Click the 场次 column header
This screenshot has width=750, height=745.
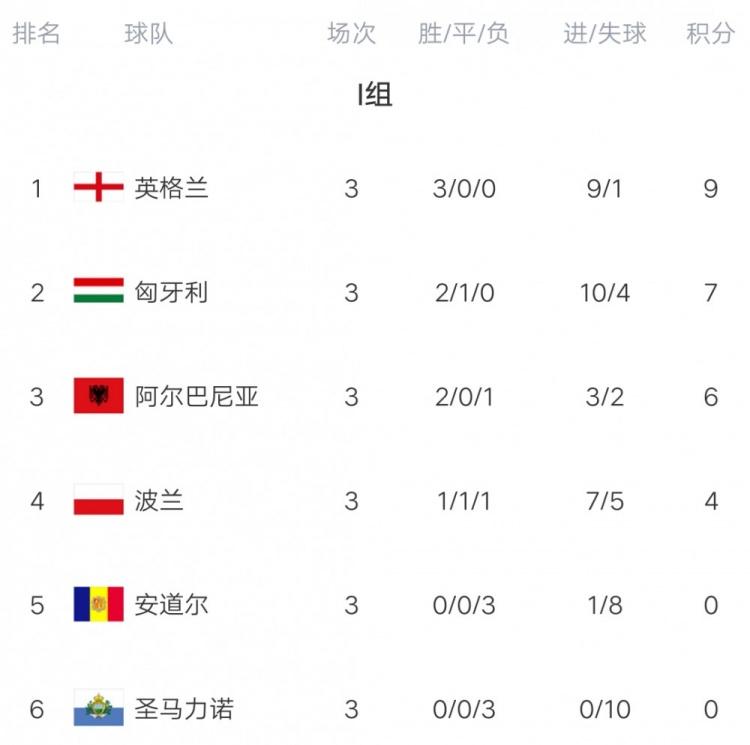pyautogui.click(x=351, y=34)
